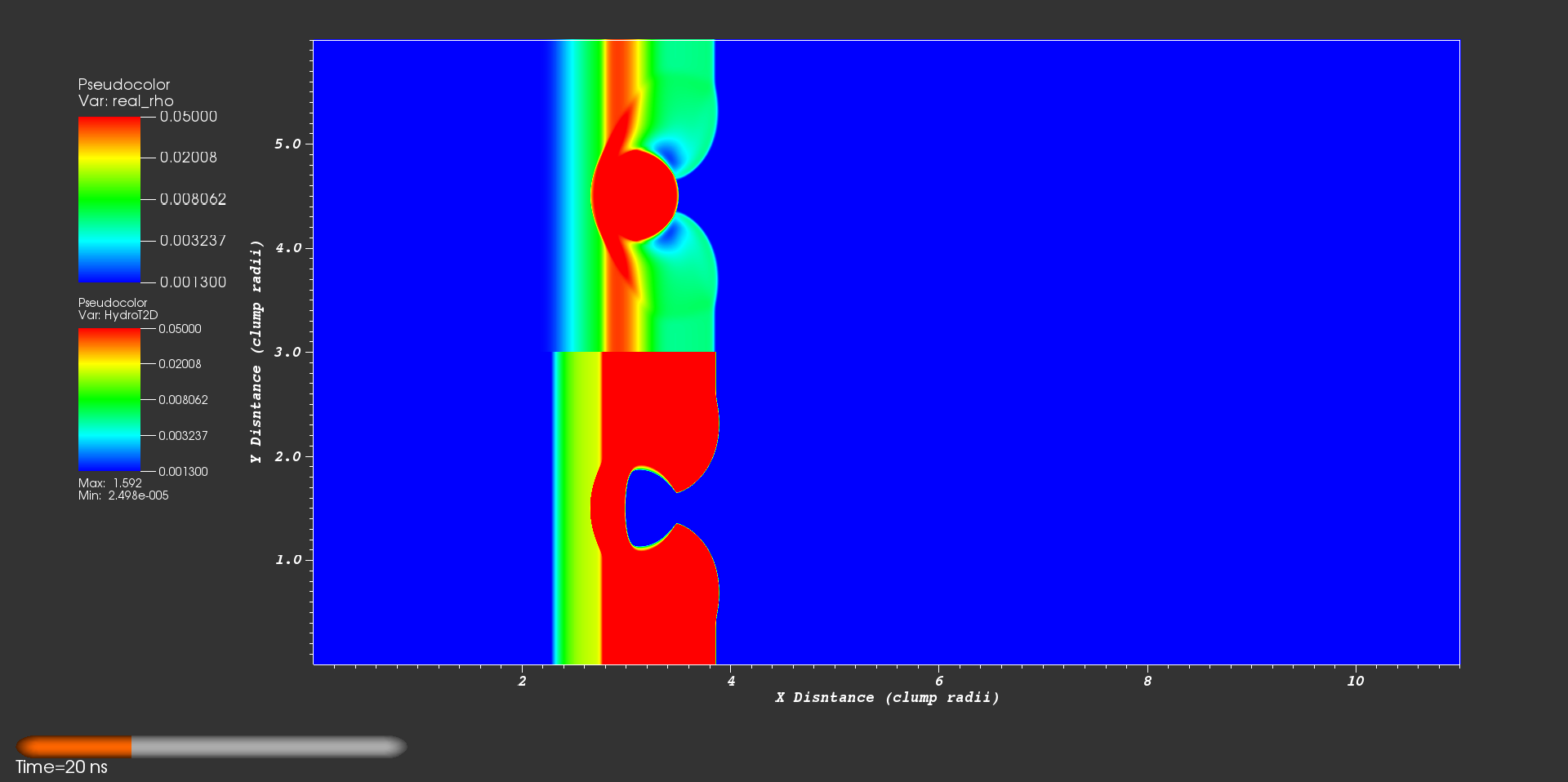Click the 'Y Disntance (clump radii)' axis label
This screenshot has height=782, width=1568.
pyautogui.click(x=256, y=352)
